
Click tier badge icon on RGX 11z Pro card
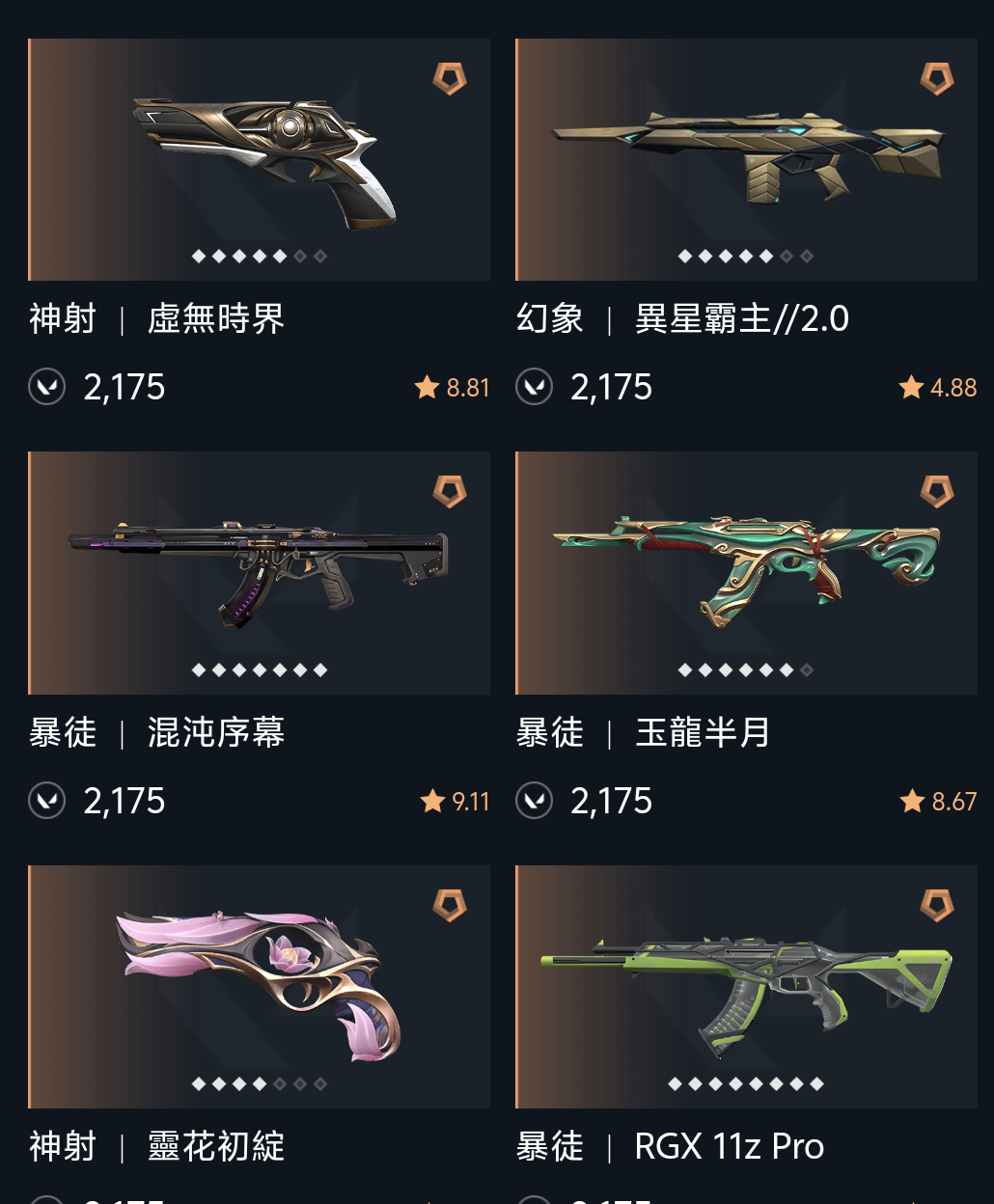click(x=937, y=905)
